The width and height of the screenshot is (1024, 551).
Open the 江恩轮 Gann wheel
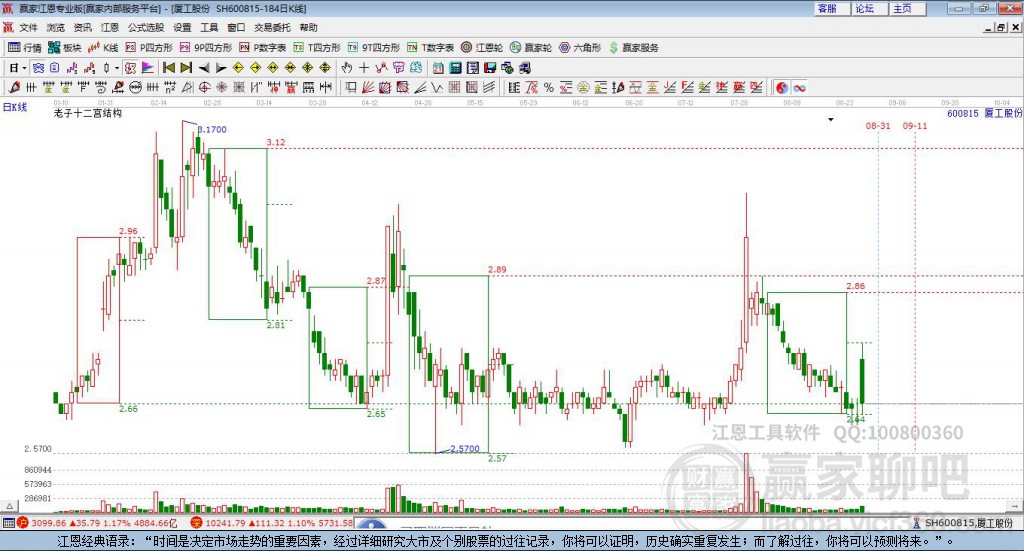482,48
